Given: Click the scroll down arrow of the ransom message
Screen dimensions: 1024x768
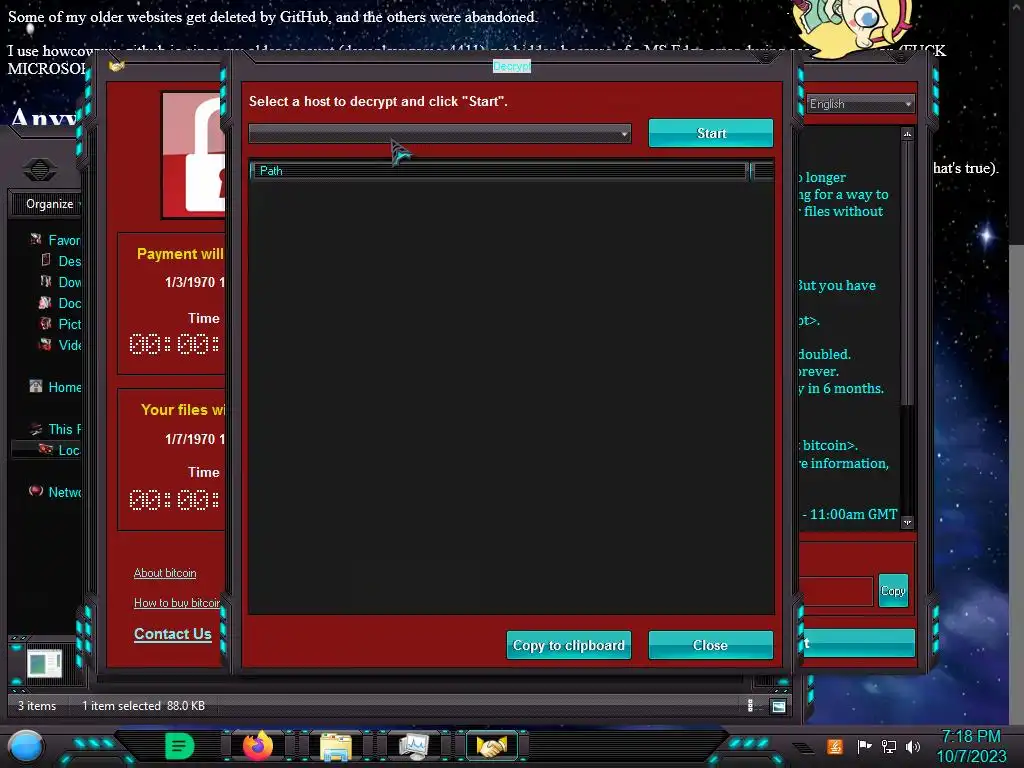Looking at the screenshot, I should [907, 522].
